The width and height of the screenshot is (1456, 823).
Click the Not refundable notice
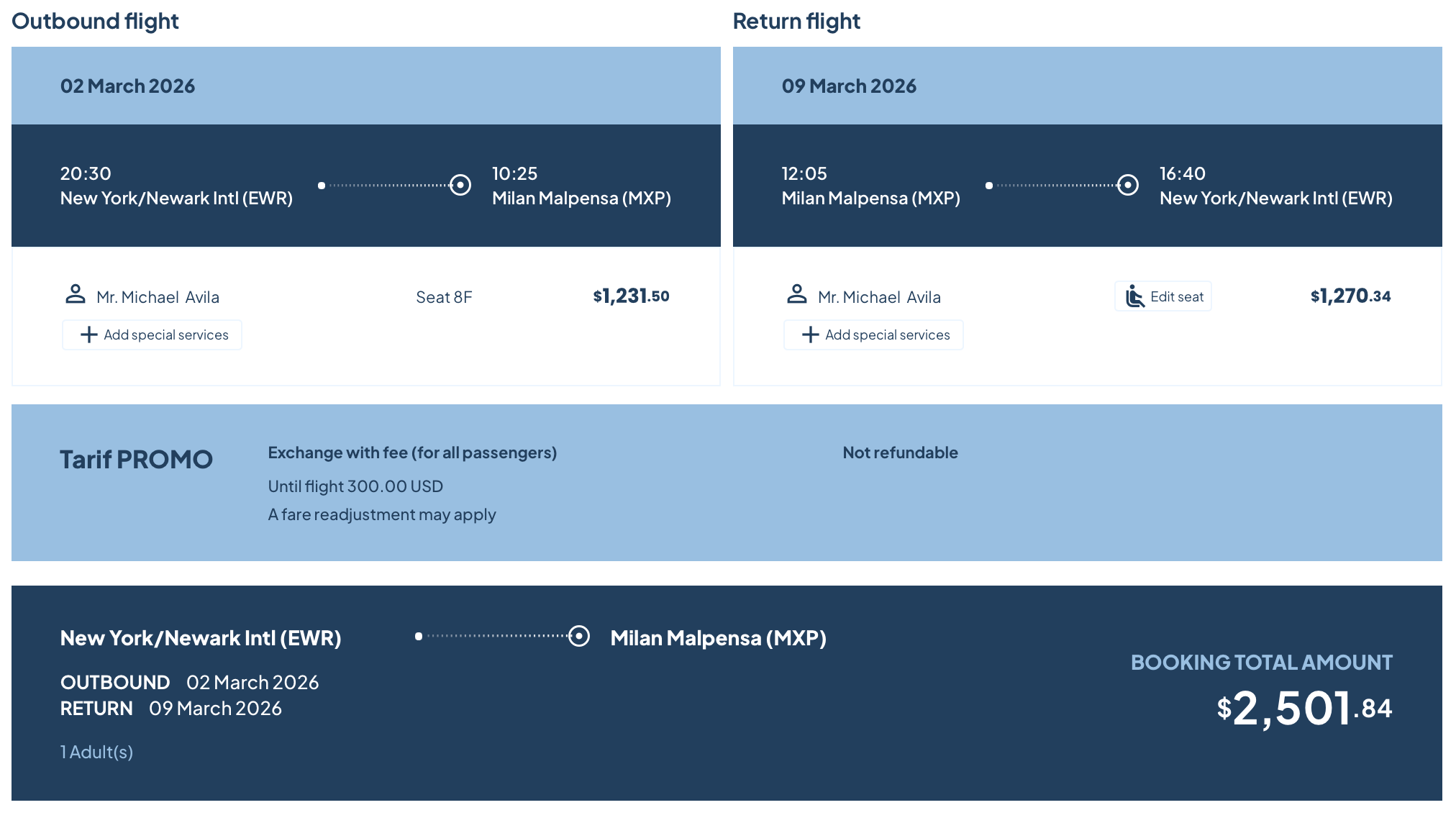[x=900, y=453]
